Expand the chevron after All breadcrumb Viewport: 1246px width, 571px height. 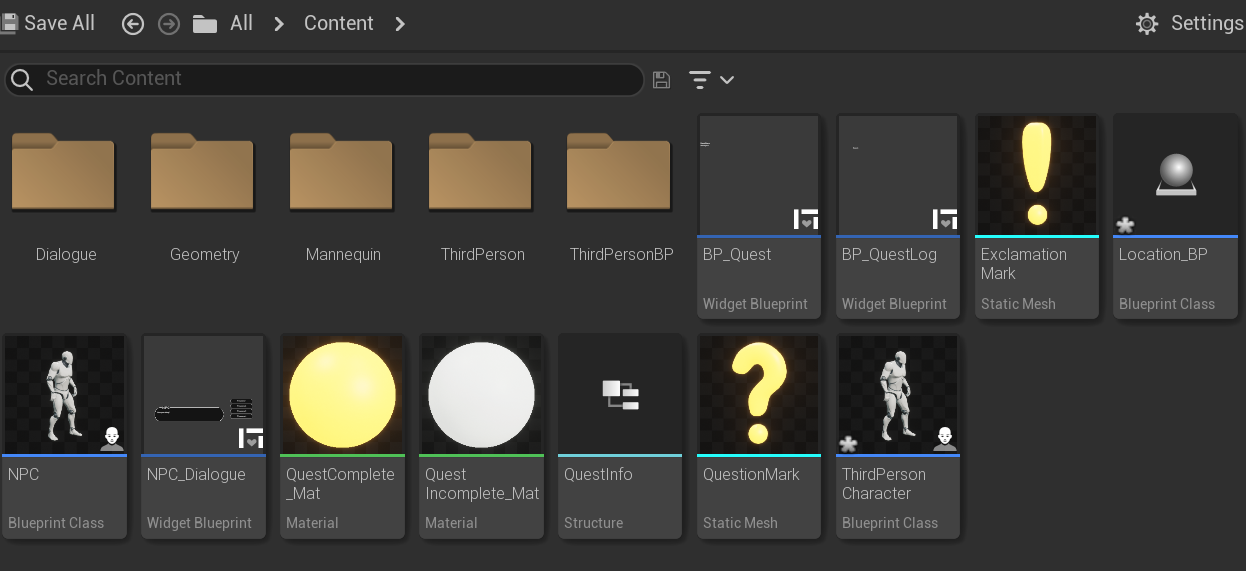click(x=280, y=24)
